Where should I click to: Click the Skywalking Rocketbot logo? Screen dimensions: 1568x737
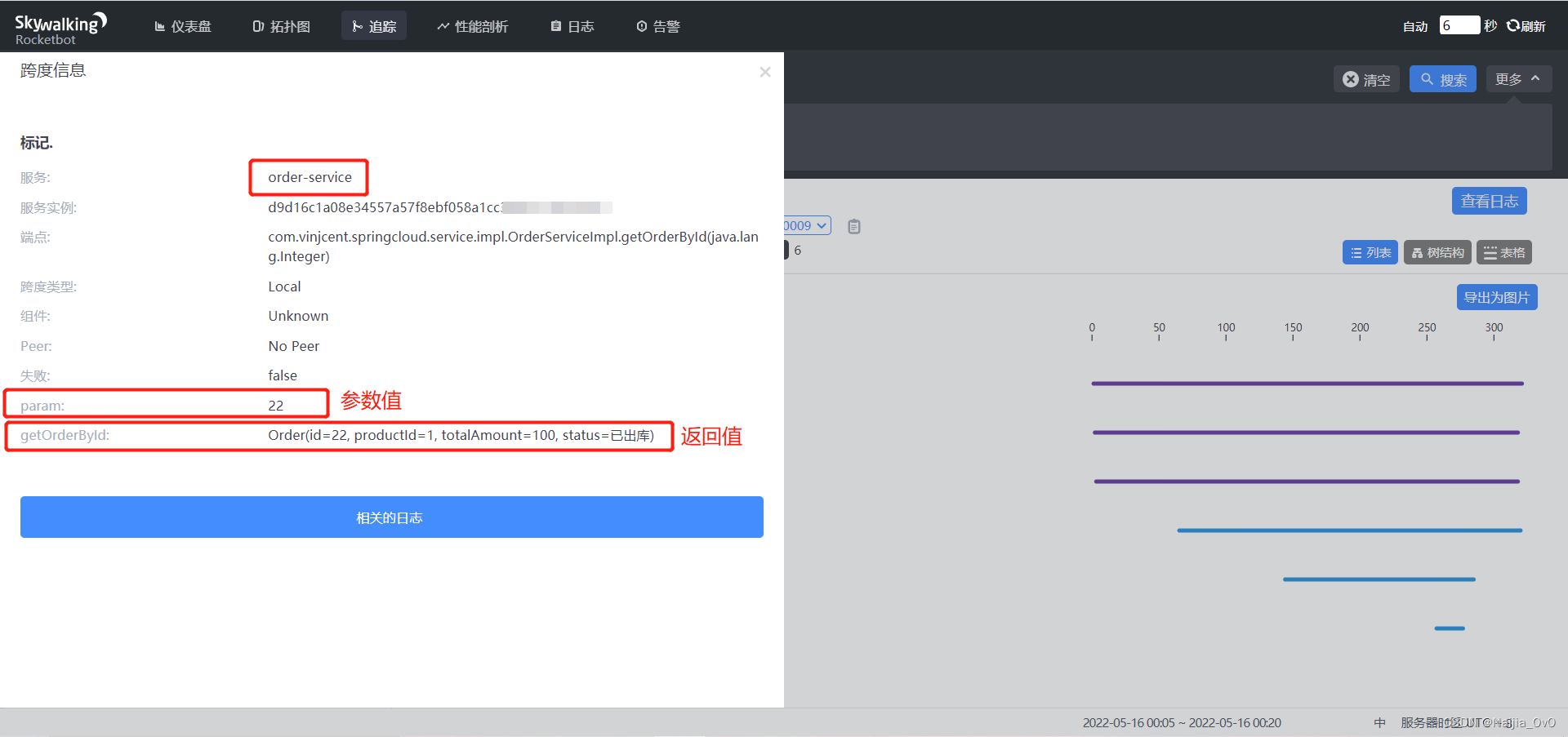60,28
